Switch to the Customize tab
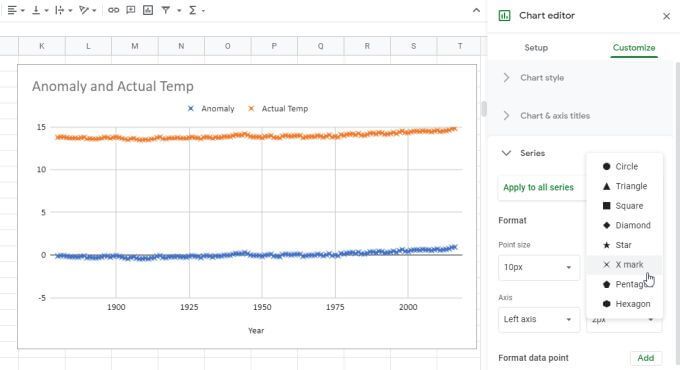Screen dimensions: 680x370 (x=634, y=48)
